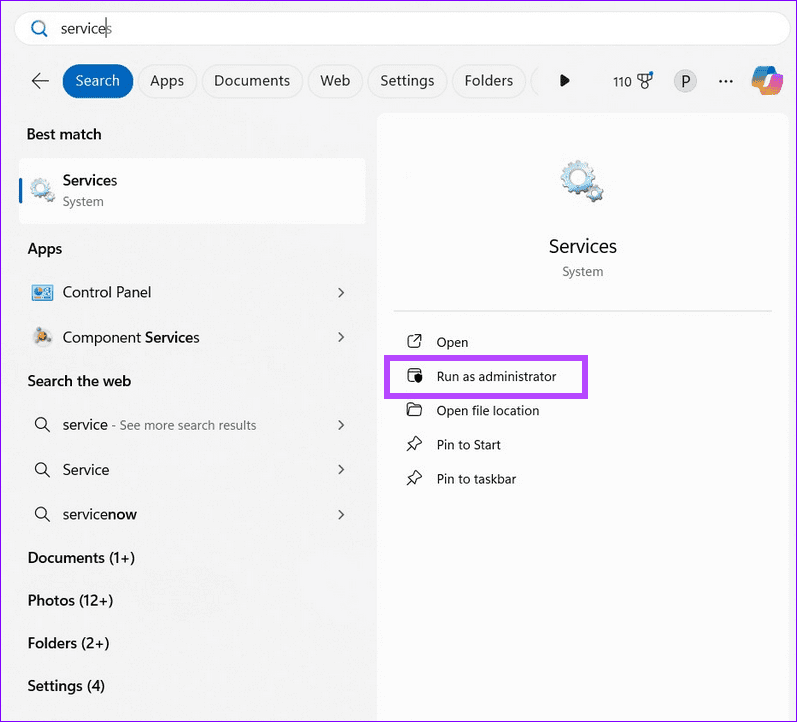The image size is (797, 722).
Task: Click the back arrow icon
Action: (x=40, y=81)
